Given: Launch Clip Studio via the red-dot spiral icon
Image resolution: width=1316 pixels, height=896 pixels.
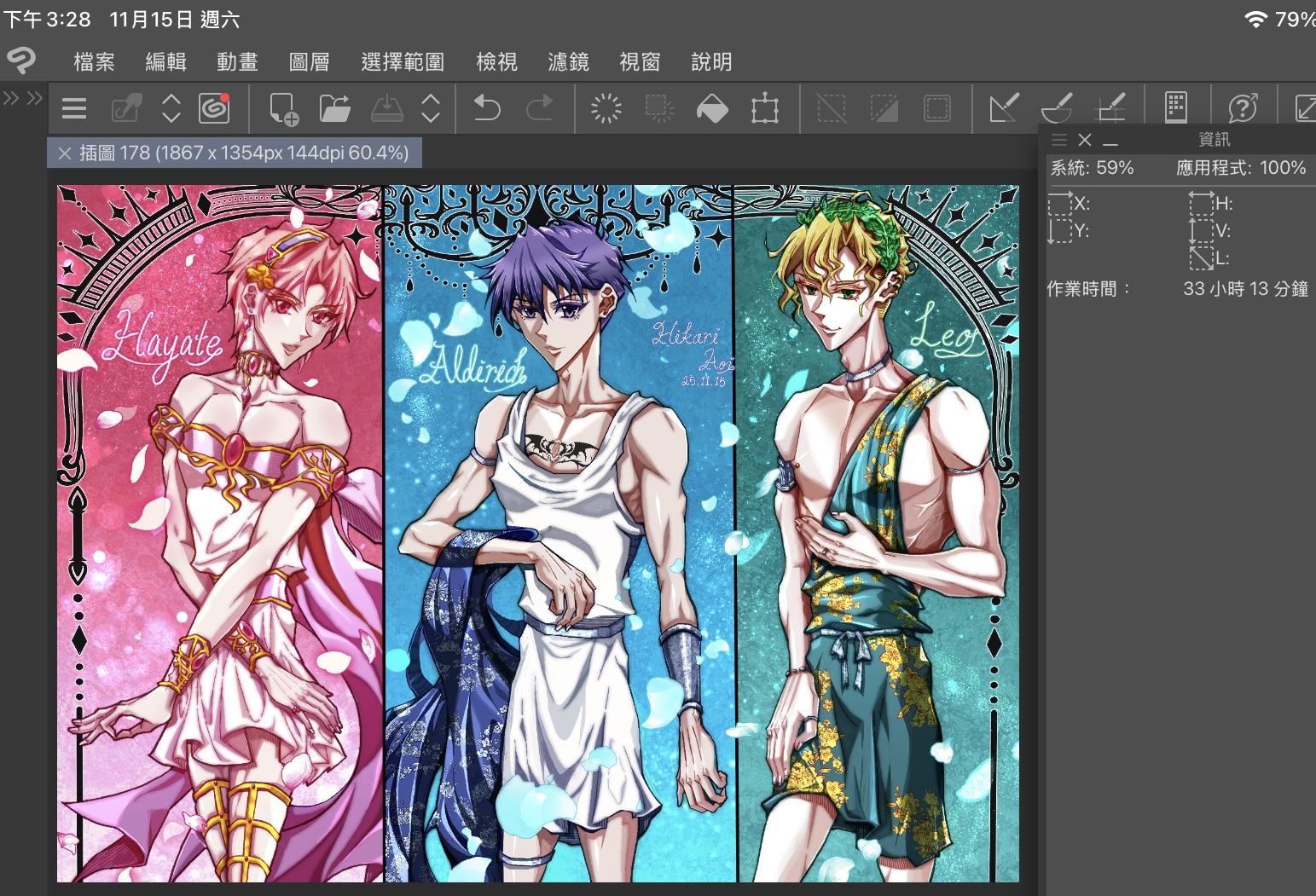Looking at the screenshot, I should coord(214,108).
